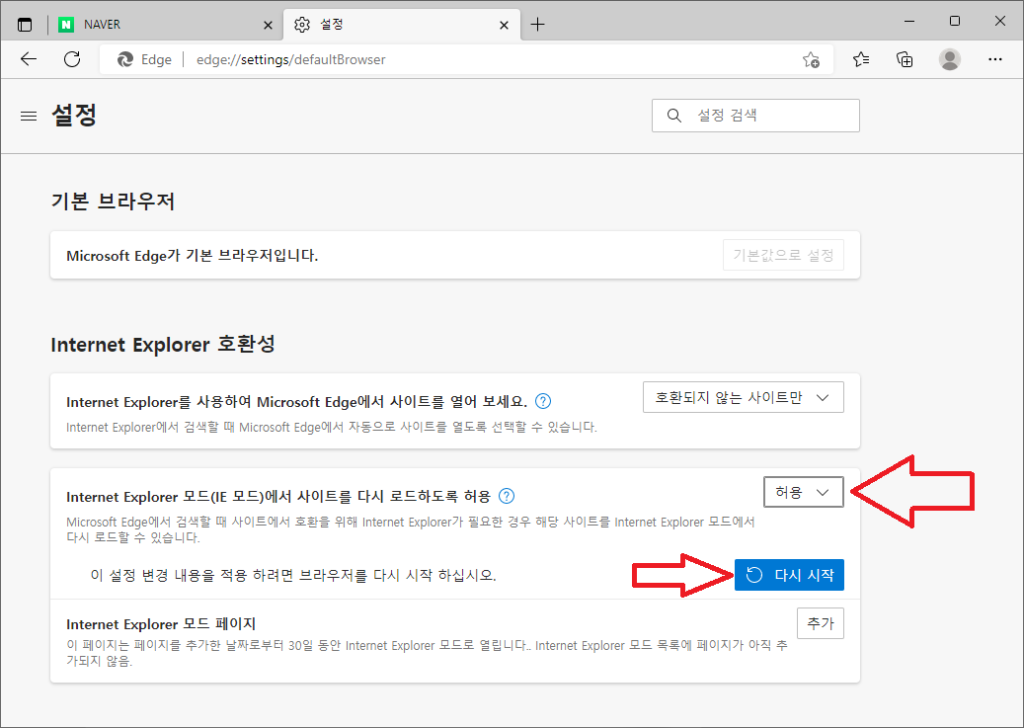This screenshot has height=728, width=1024.
Task: Open Collections in the toolbar
Action: [904, 59]
